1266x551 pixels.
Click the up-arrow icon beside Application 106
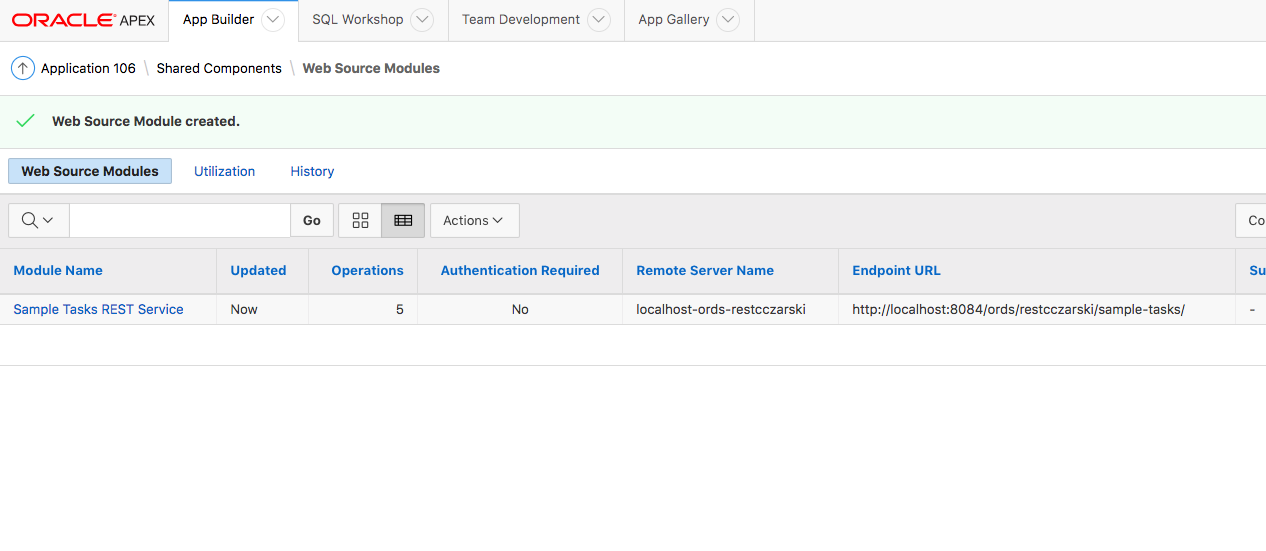point(23,68)
